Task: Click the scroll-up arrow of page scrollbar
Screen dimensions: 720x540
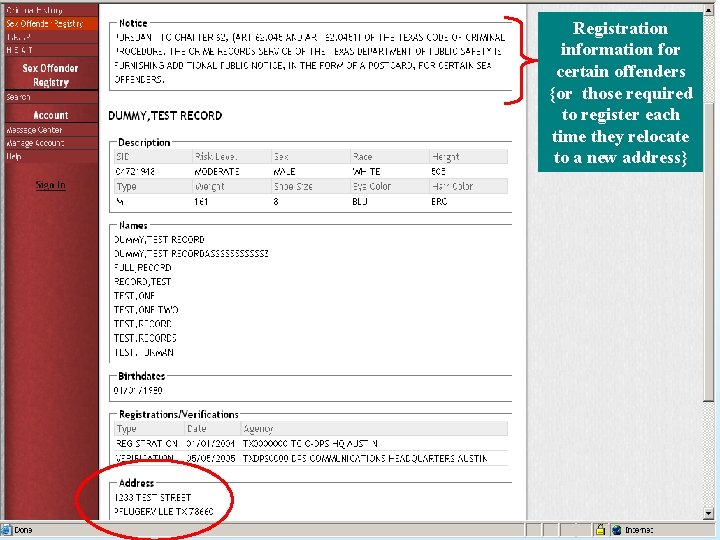Action: pos(709,9)
